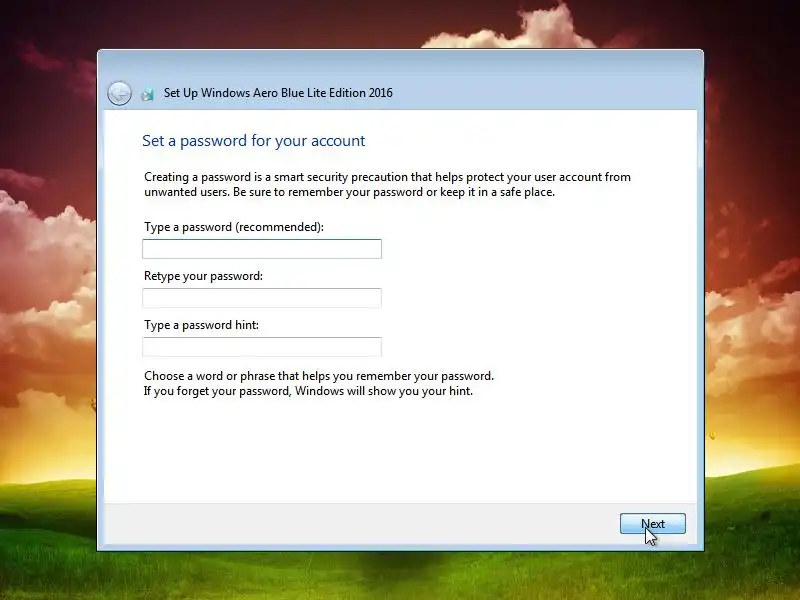The height and width of the screenshot is (600, 800).
Task: Click the 'Choose a word or phrase' help text
Action: [x=319, y=376]
